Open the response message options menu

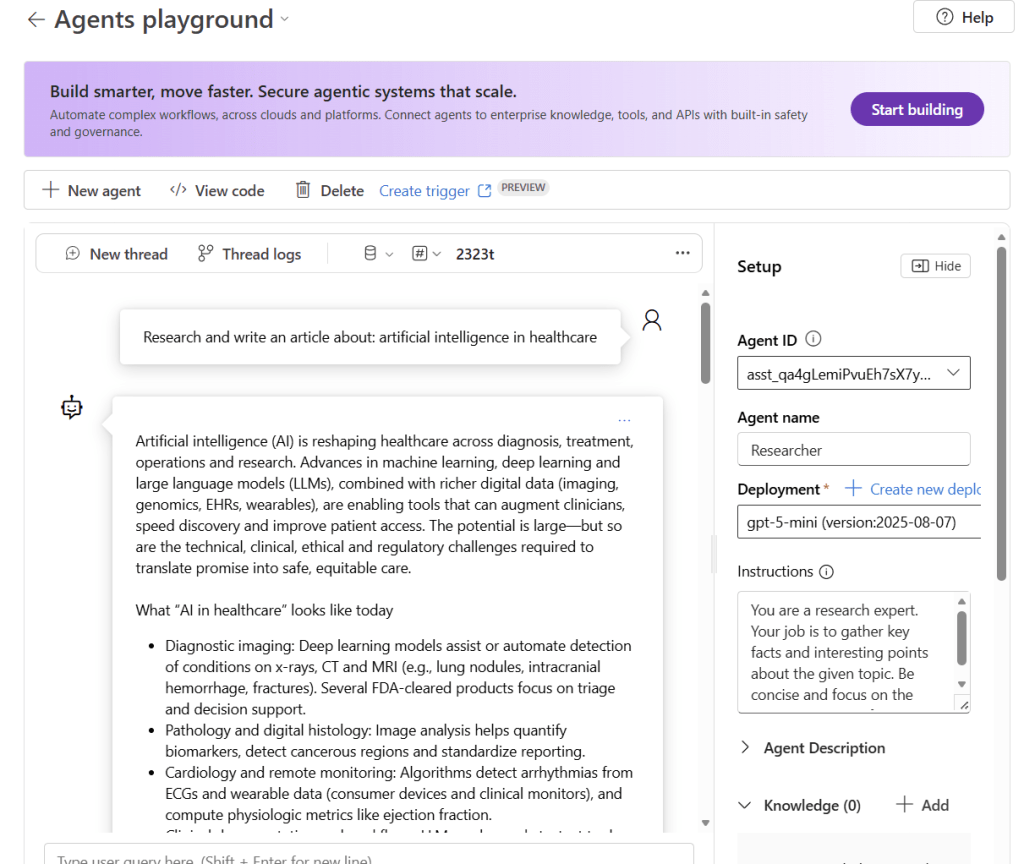[x=624, y=419]
